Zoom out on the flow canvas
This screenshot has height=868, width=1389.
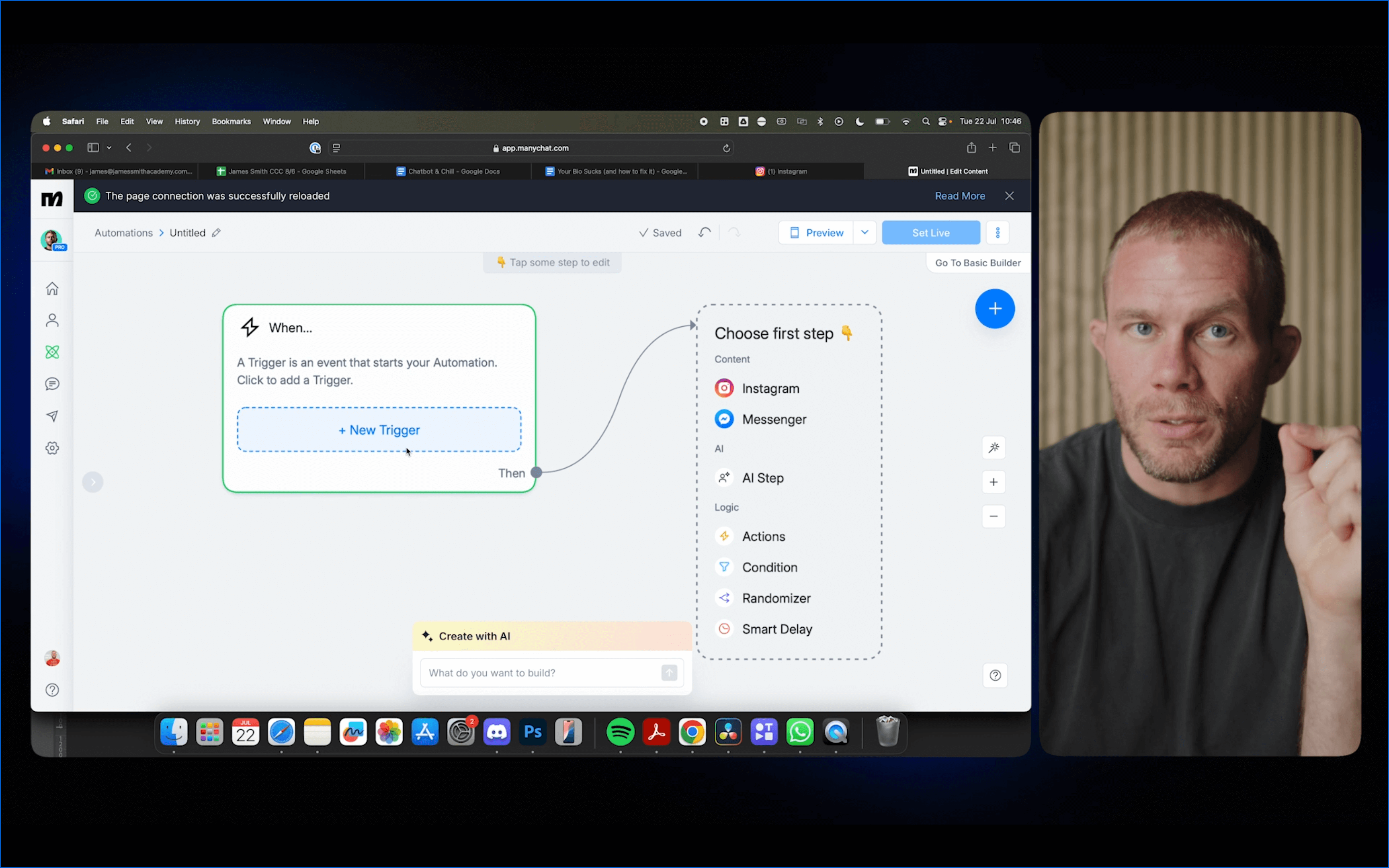click(994, 516)
